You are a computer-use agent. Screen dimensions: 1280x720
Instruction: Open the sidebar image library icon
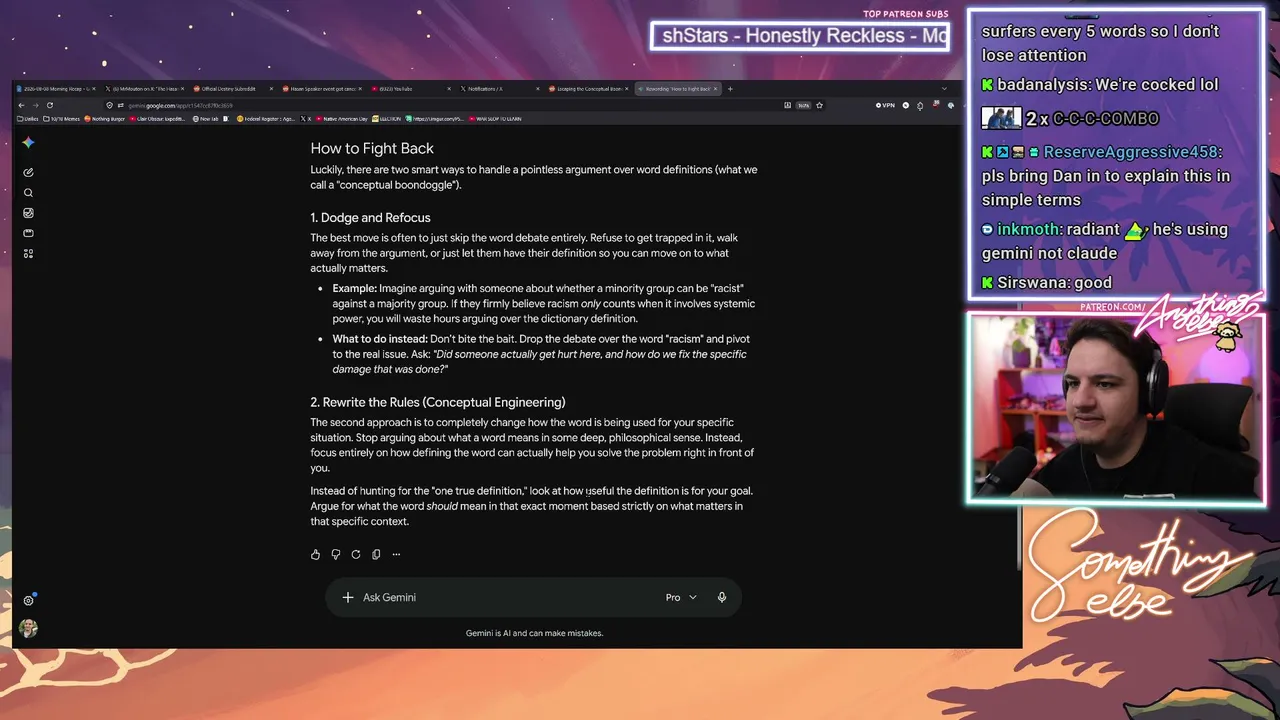pyautogui.click(x=28, y=213)
